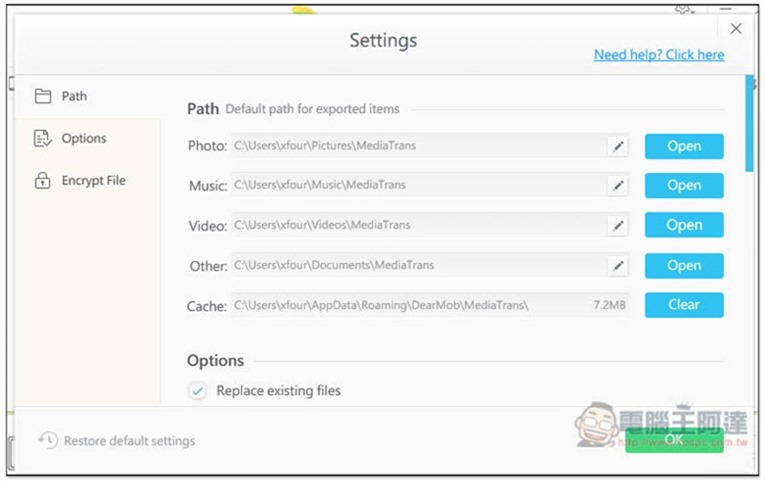765x481 pixels.
Task: Click the folder icon beside Path
Action: [43, 96]
